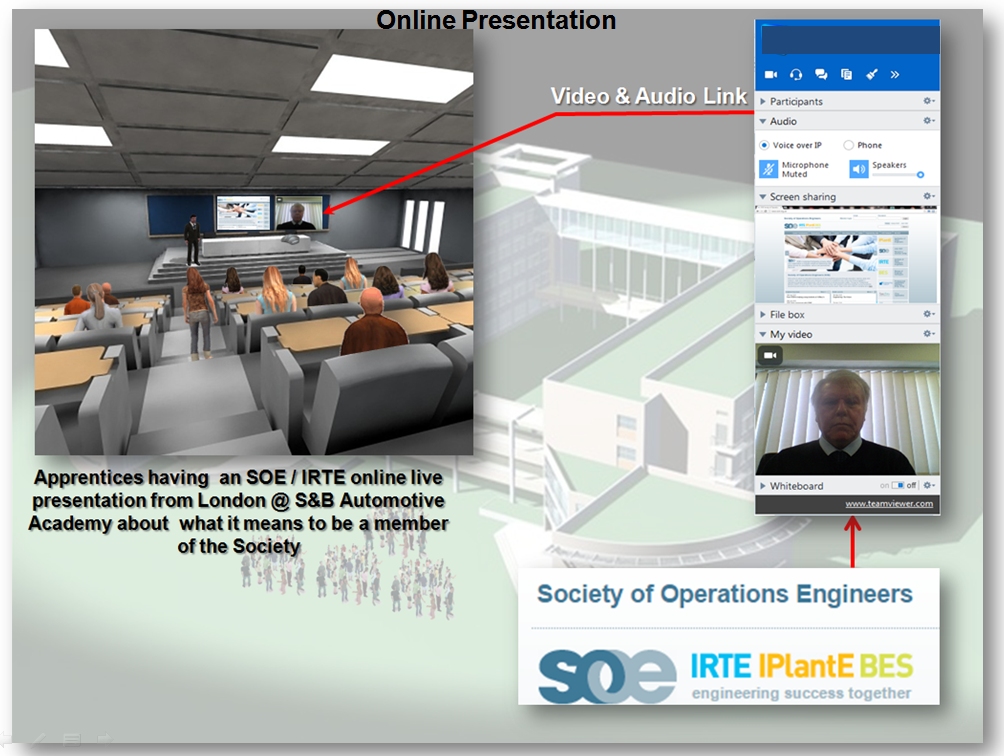Image resolution: width=1004 pixels, height=756 pixels.
Task: Click the video camera icon in TeamViewer toolbar
Action: [x=771, y=75]
